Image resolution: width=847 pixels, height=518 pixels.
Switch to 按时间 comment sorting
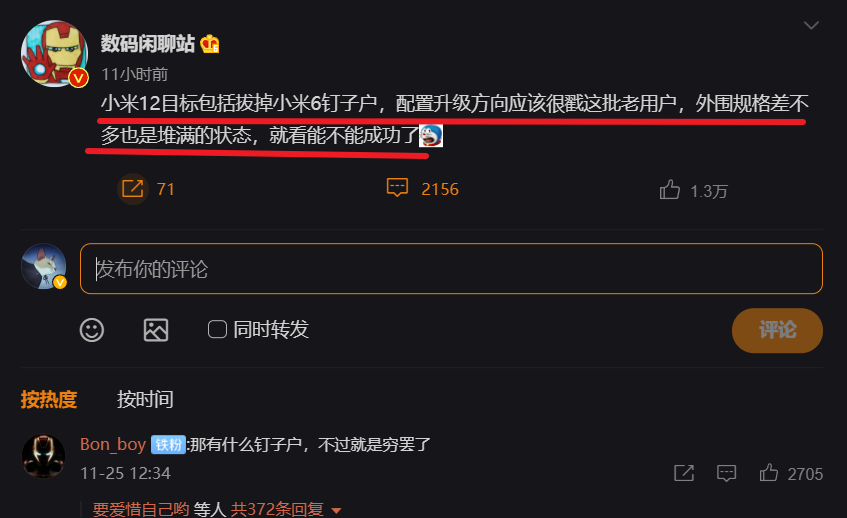(145, 399)
